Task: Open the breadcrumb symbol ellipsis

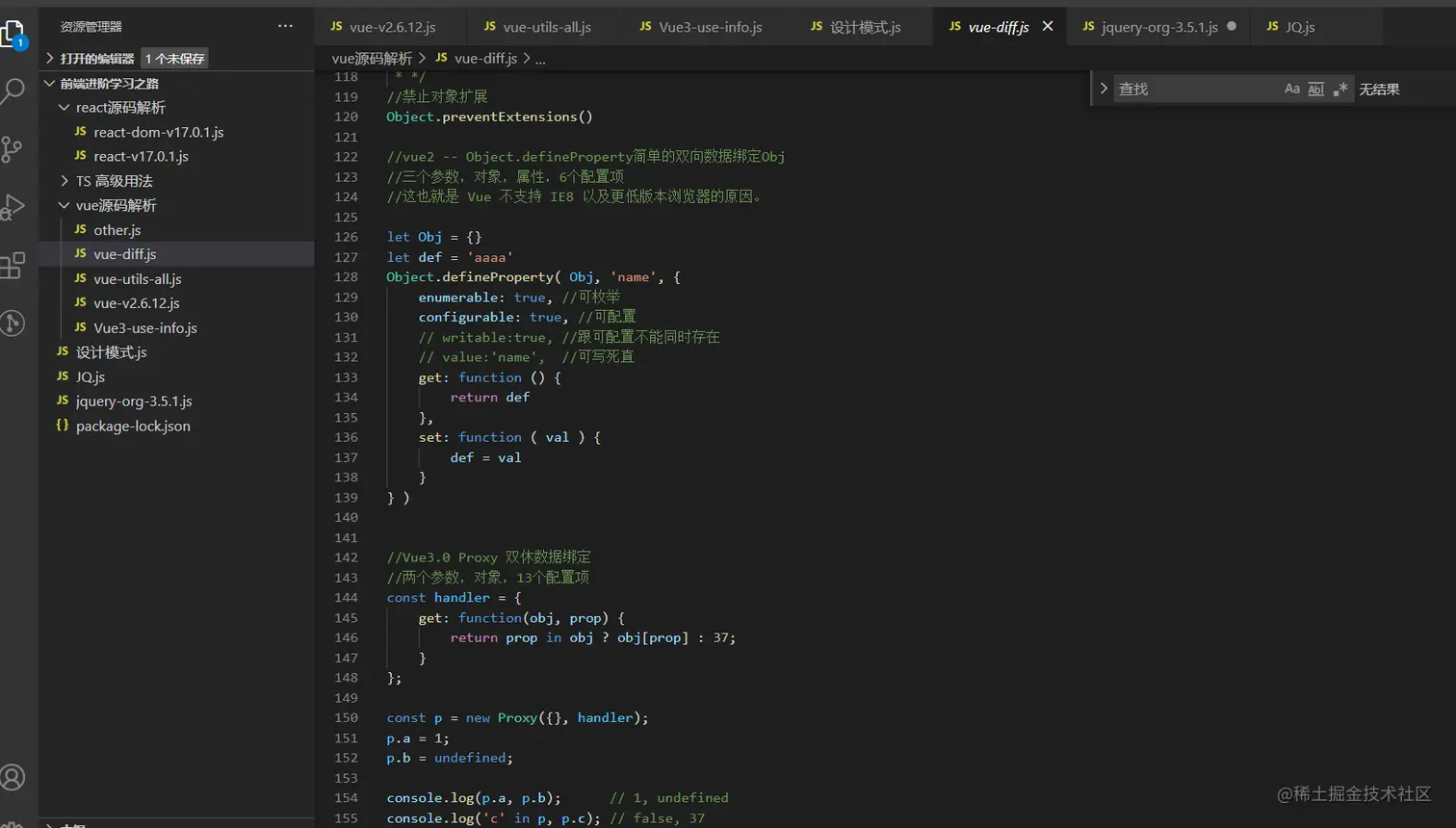Action: (x=540, y=59)
